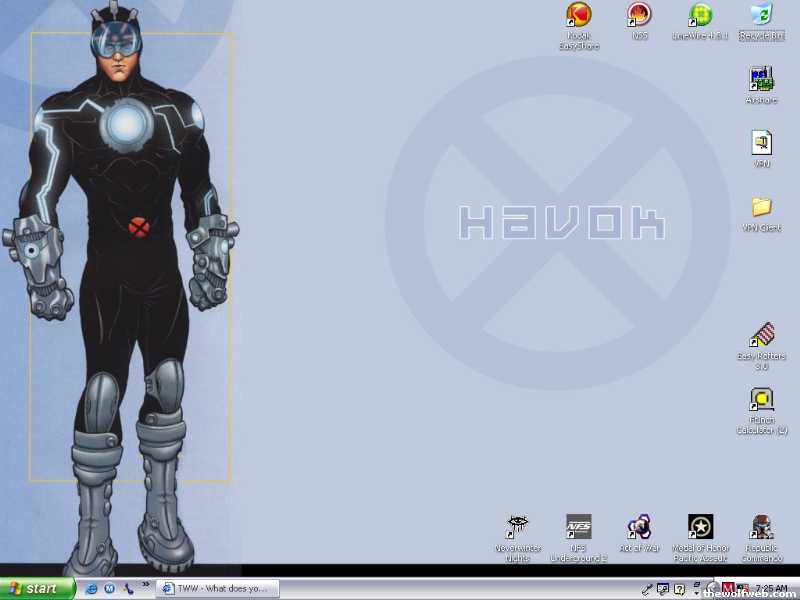Open the French Calculator shortcut

(x=762, y=400)
